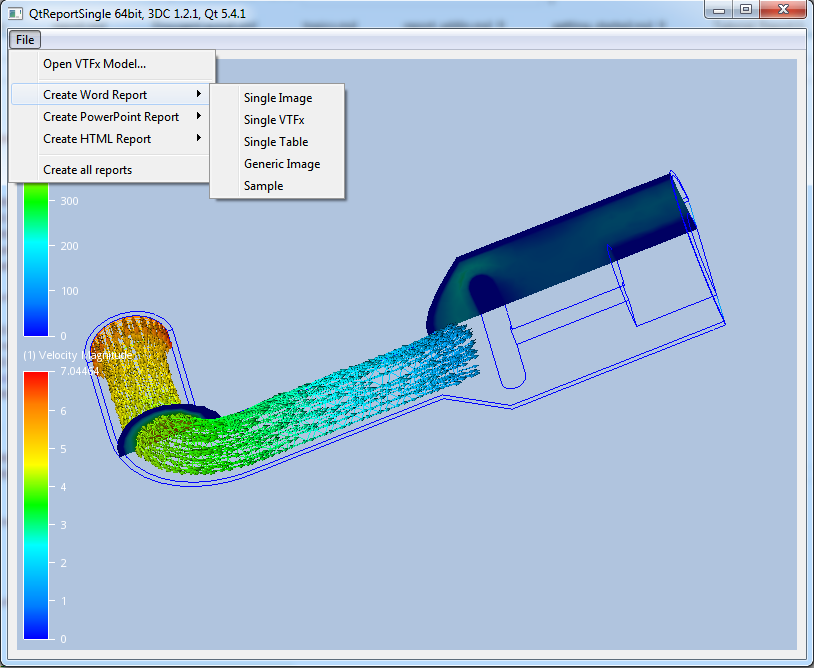Click the File menu
Screen dimensions: 814x668
(x=25, y=40)
